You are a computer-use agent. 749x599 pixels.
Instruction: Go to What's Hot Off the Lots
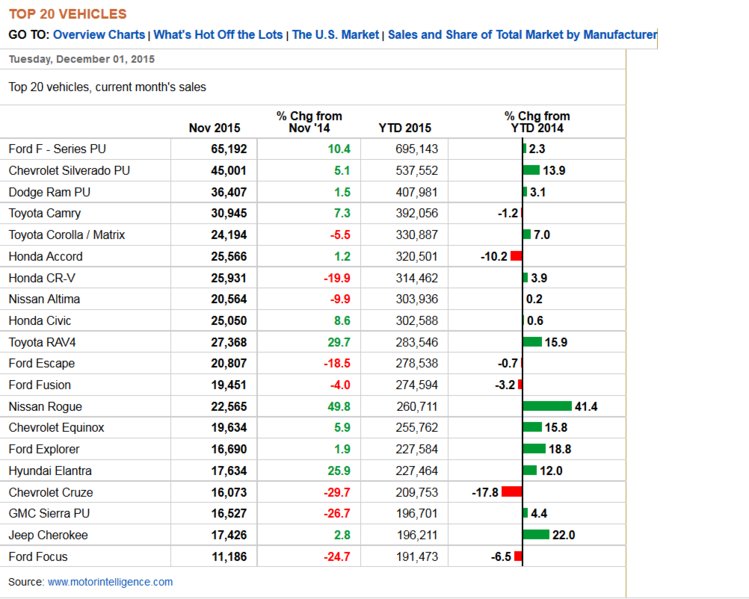point(218,35)
